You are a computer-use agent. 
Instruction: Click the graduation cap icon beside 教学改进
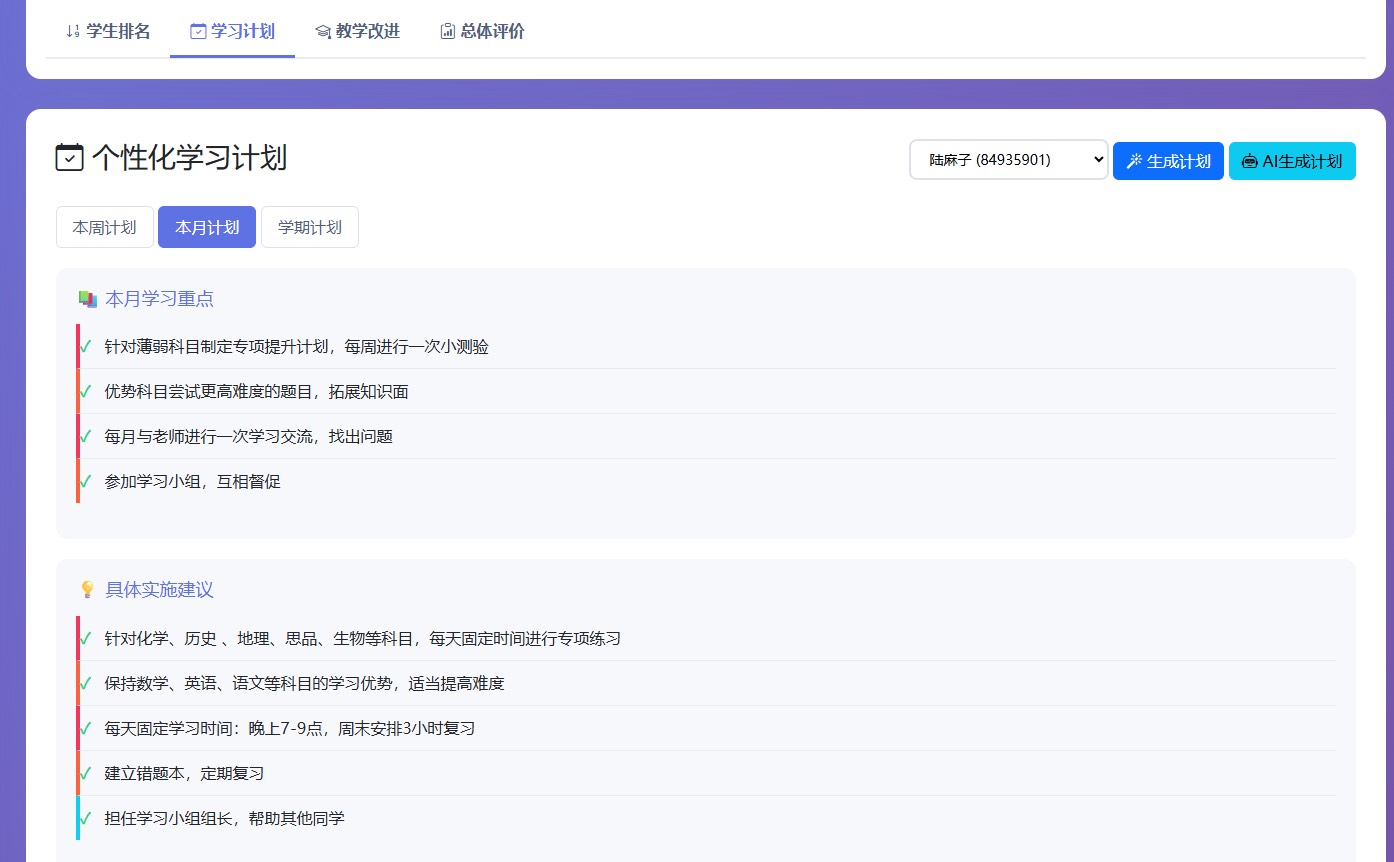click(323, 31)
